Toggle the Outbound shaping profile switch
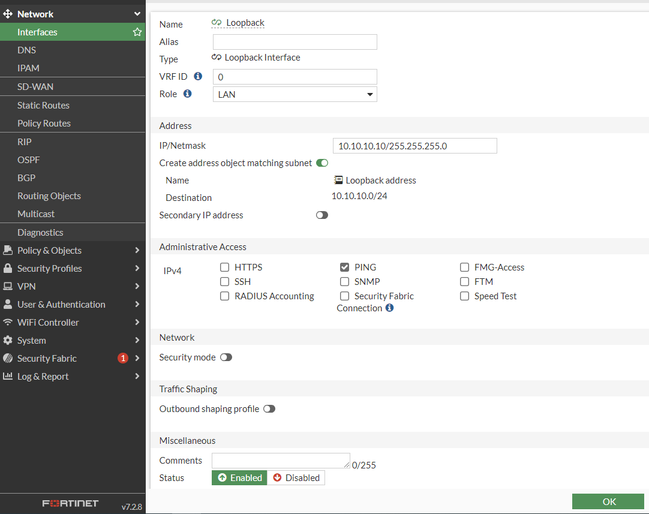 click(269, 409)
